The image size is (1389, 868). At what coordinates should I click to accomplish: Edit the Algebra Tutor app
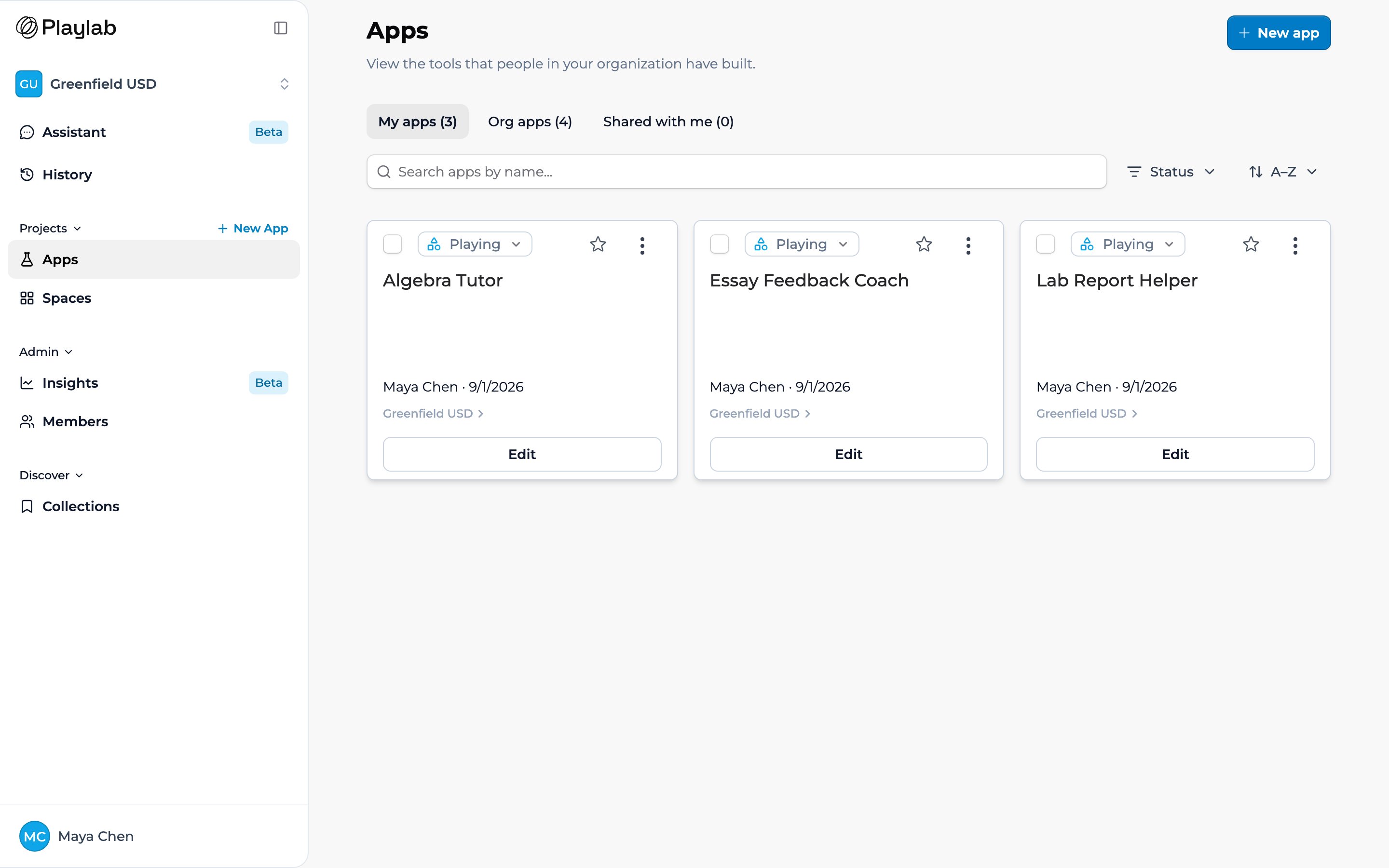522,454
